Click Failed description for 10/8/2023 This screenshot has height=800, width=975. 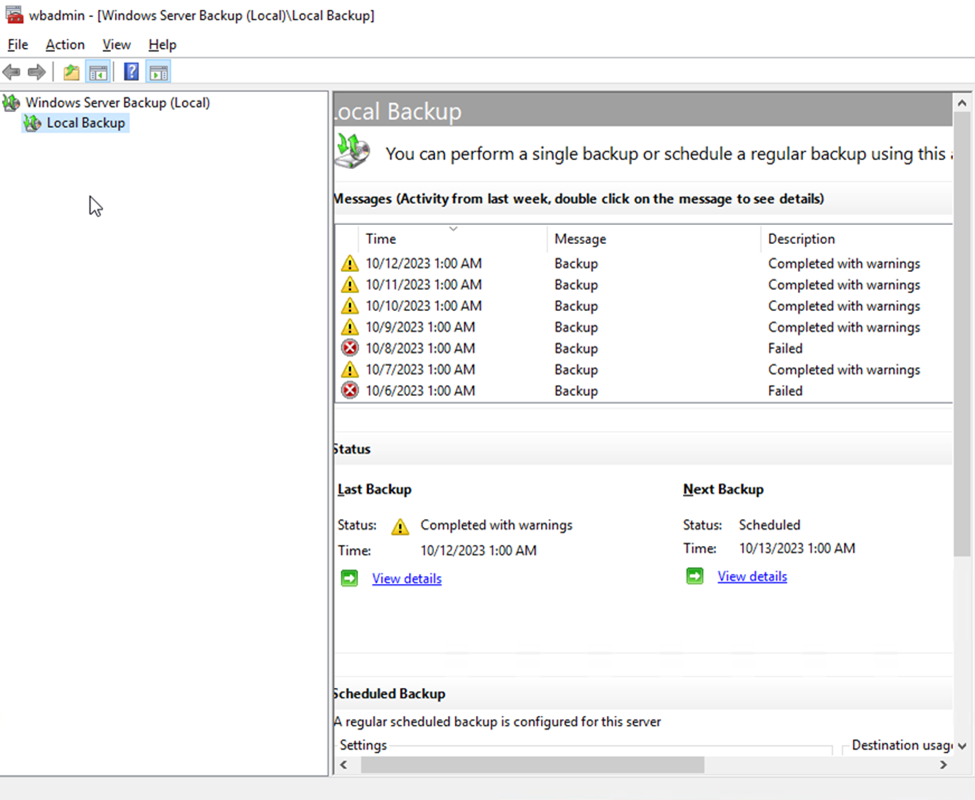[x=785, y=348]
